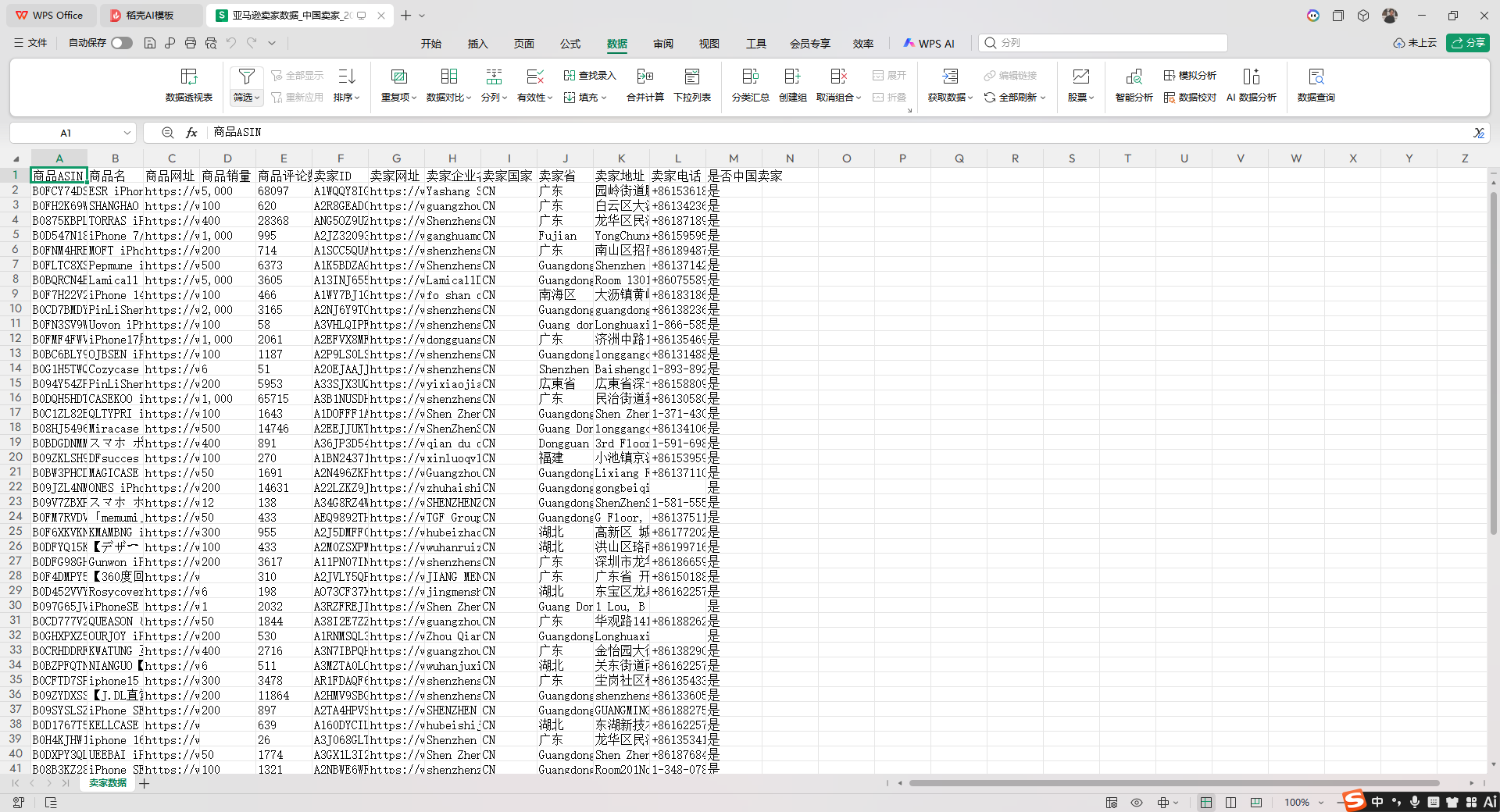Viewport: 1500px width, 812px height.
Task: Open the 智能分析 smart analysis tool
Action: click(1134, 84)
